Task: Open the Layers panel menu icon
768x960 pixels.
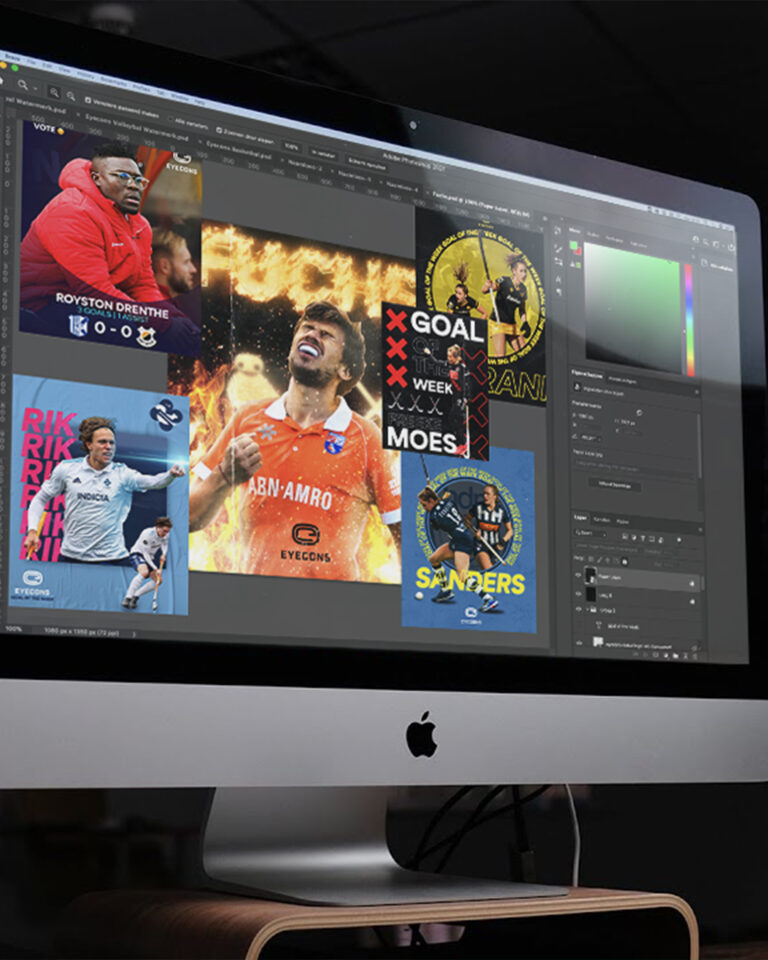Action: click(x=701, y=530)
